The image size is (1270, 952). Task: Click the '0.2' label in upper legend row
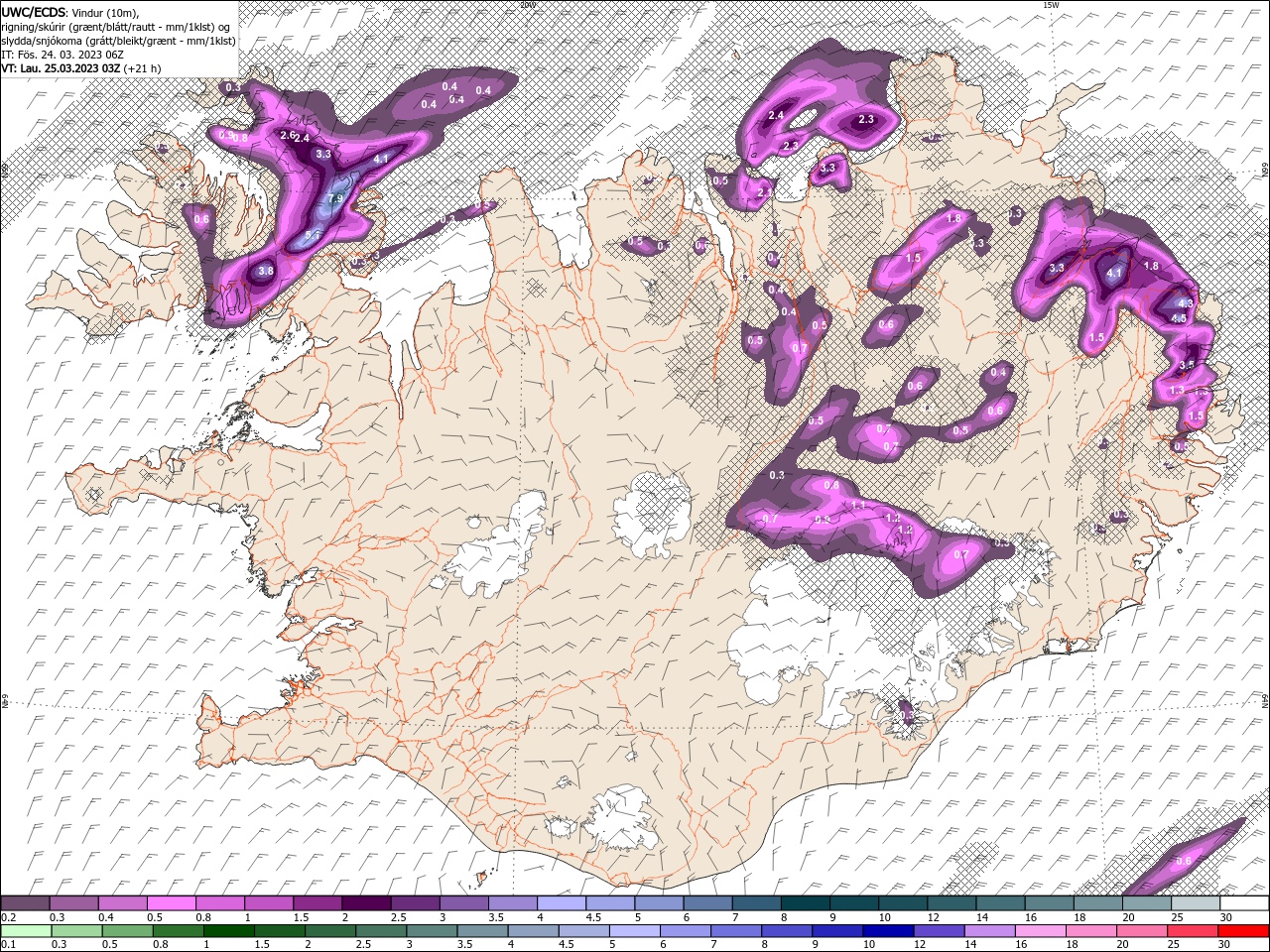[x=9, y=917]
